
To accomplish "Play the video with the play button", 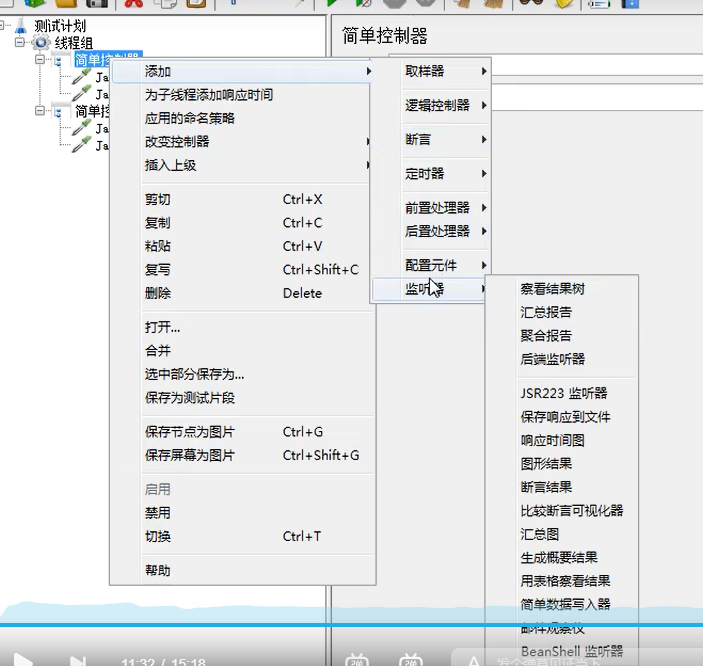I will click(x=22, y=660).
